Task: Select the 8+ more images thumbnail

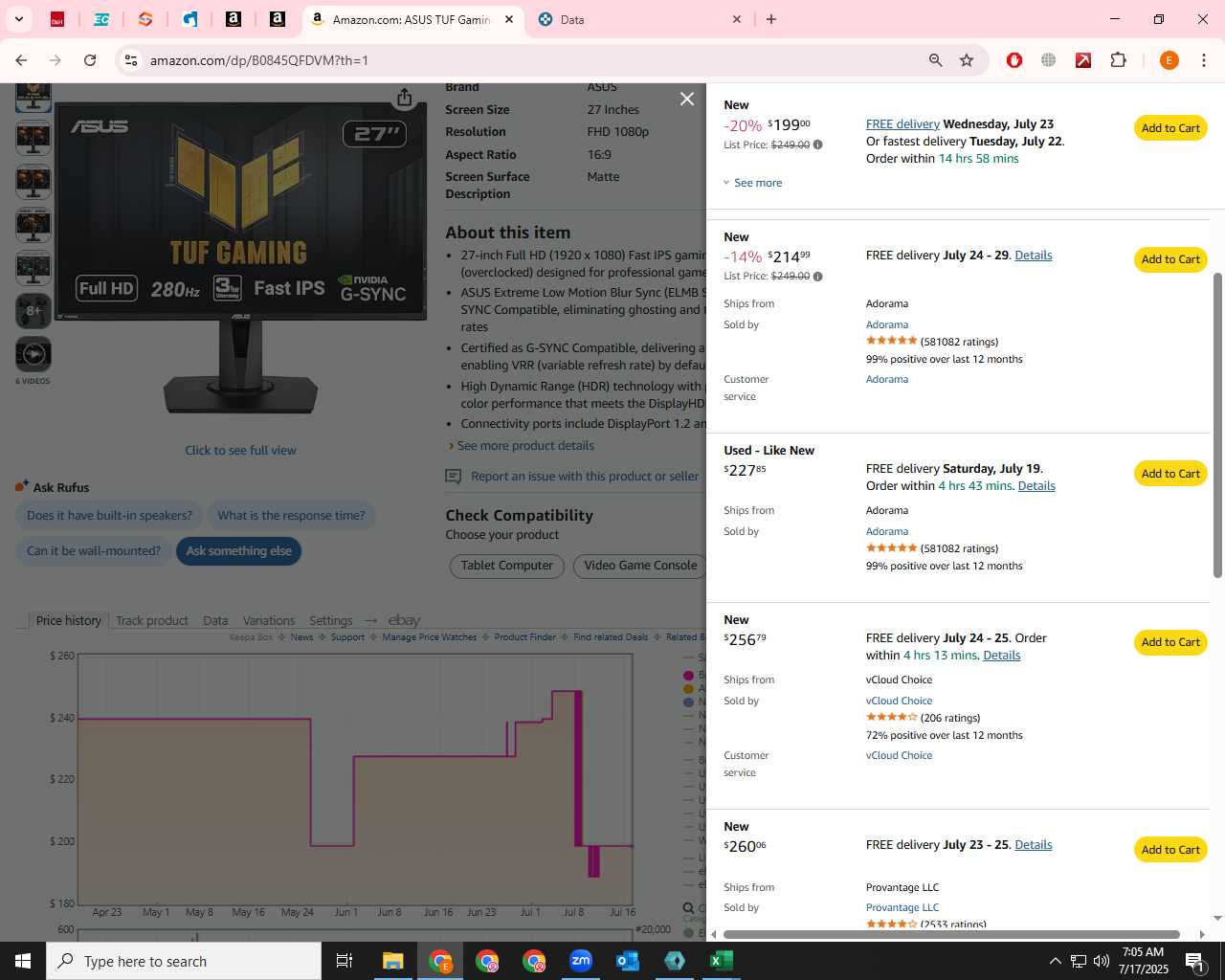Action: 33,311
